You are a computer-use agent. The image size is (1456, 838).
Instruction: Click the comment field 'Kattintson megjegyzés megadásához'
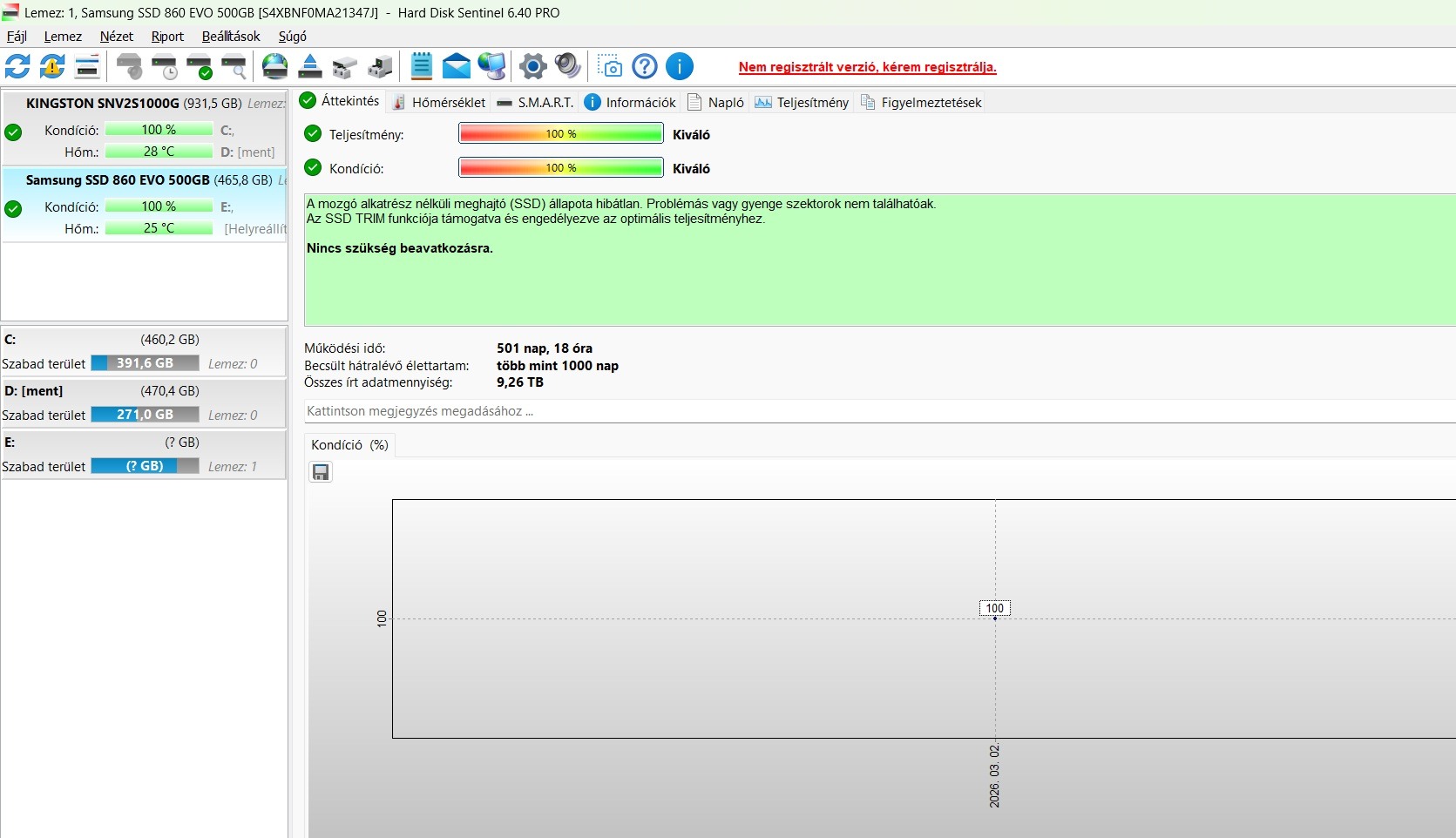880,411
